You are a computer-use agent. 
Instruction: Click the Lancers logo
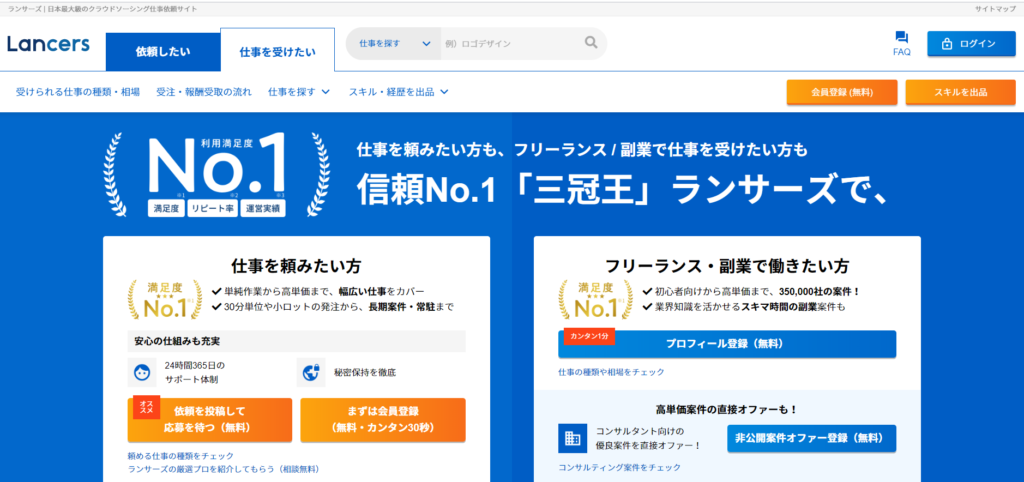[x=48, y=44]
